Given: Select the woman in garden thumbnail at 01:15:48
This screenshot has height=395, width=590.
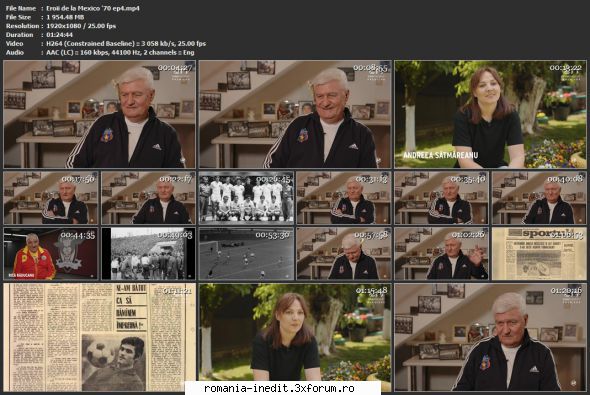Looking at the screenshot, I should point(295,337).
